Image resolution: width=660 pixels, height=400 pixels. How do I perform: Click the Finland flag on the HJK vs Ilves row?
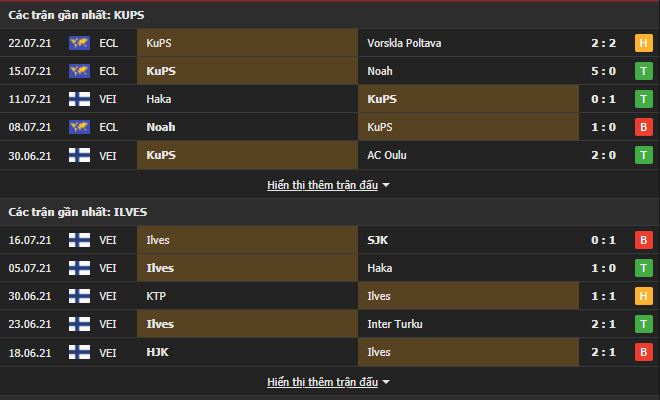tap(79, 352)
